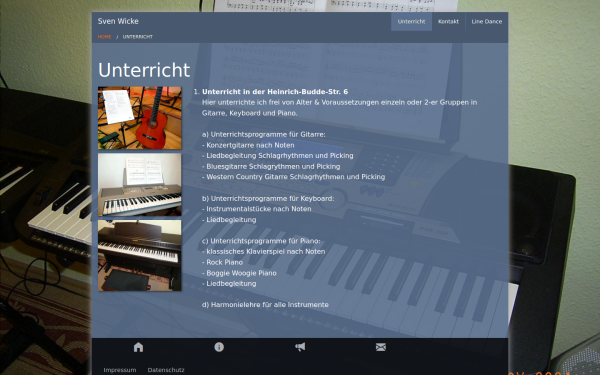
Task: Click '- Liedbegleitung Schlagrhythmen und Picking' line
Action: tap(278, 155)
